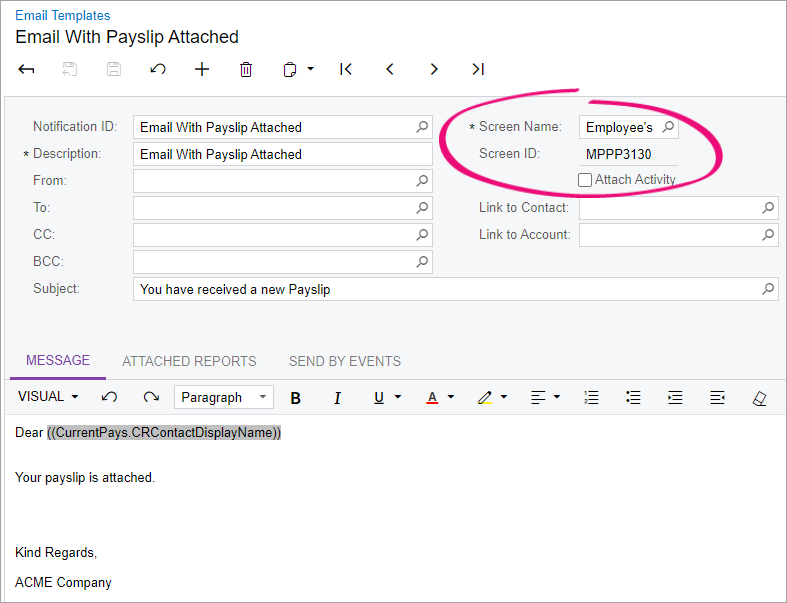Click the back arrow toolbar icon
The height and width of the screenshot is (603, 787).
26,69
